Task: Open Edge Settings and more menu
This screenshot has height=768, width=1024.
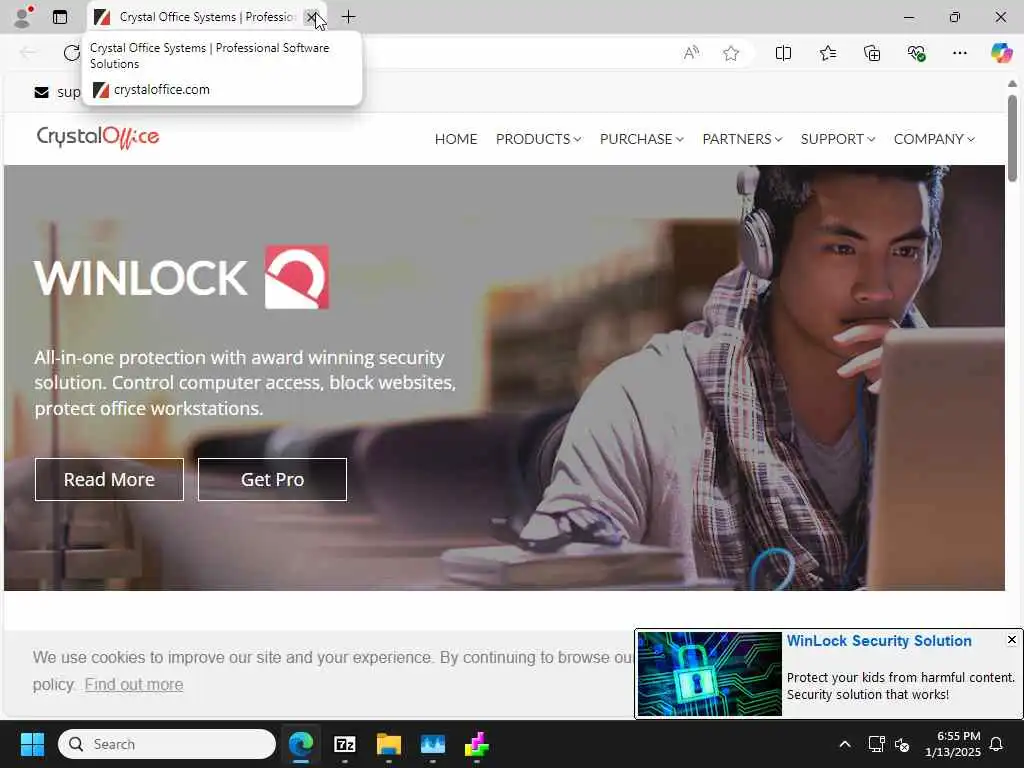Action: pyautogui.click(x=959, y=53)
